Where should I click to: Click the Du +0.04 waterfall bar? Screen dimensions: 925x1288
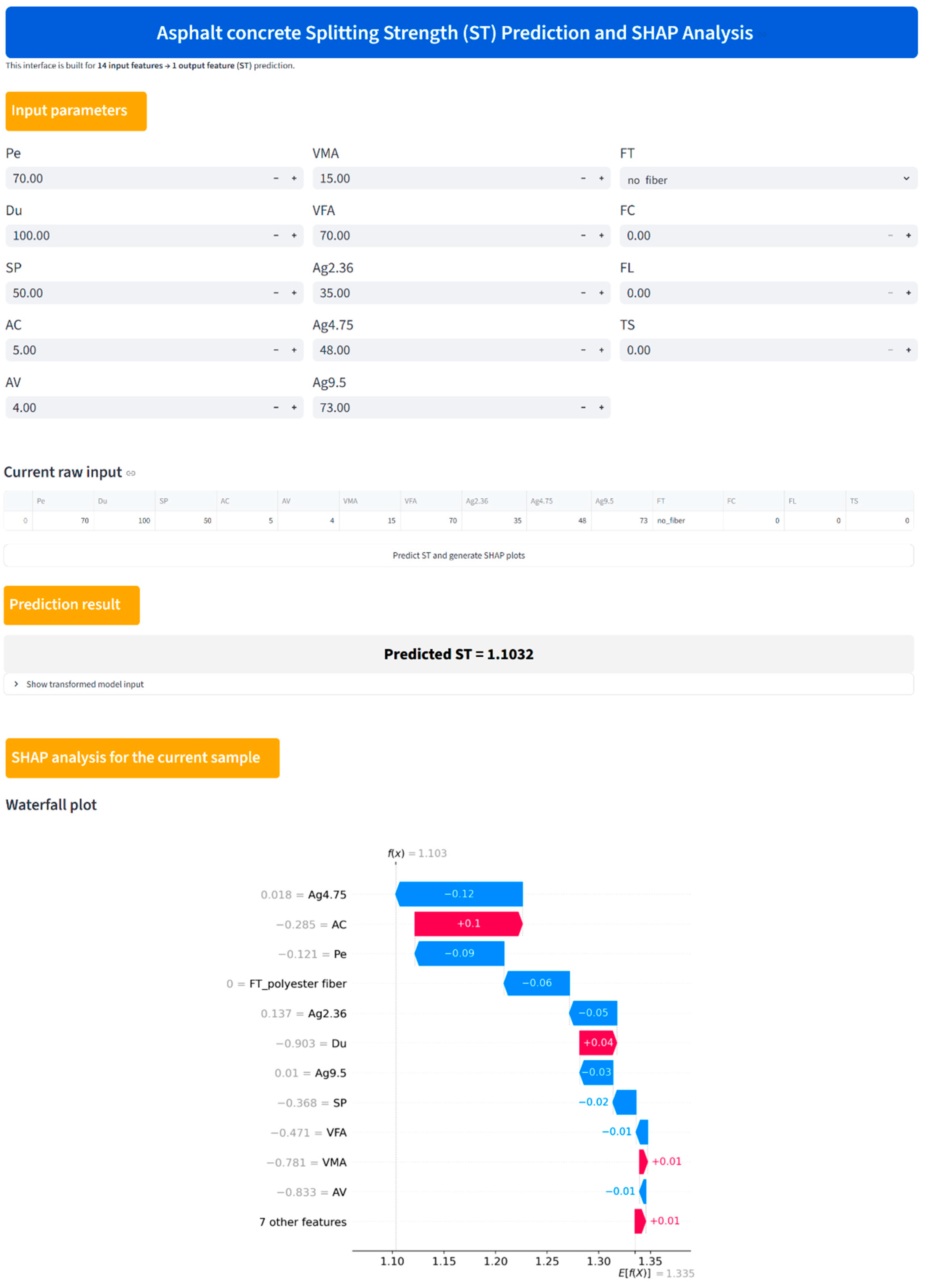(x=598, y=1043)
